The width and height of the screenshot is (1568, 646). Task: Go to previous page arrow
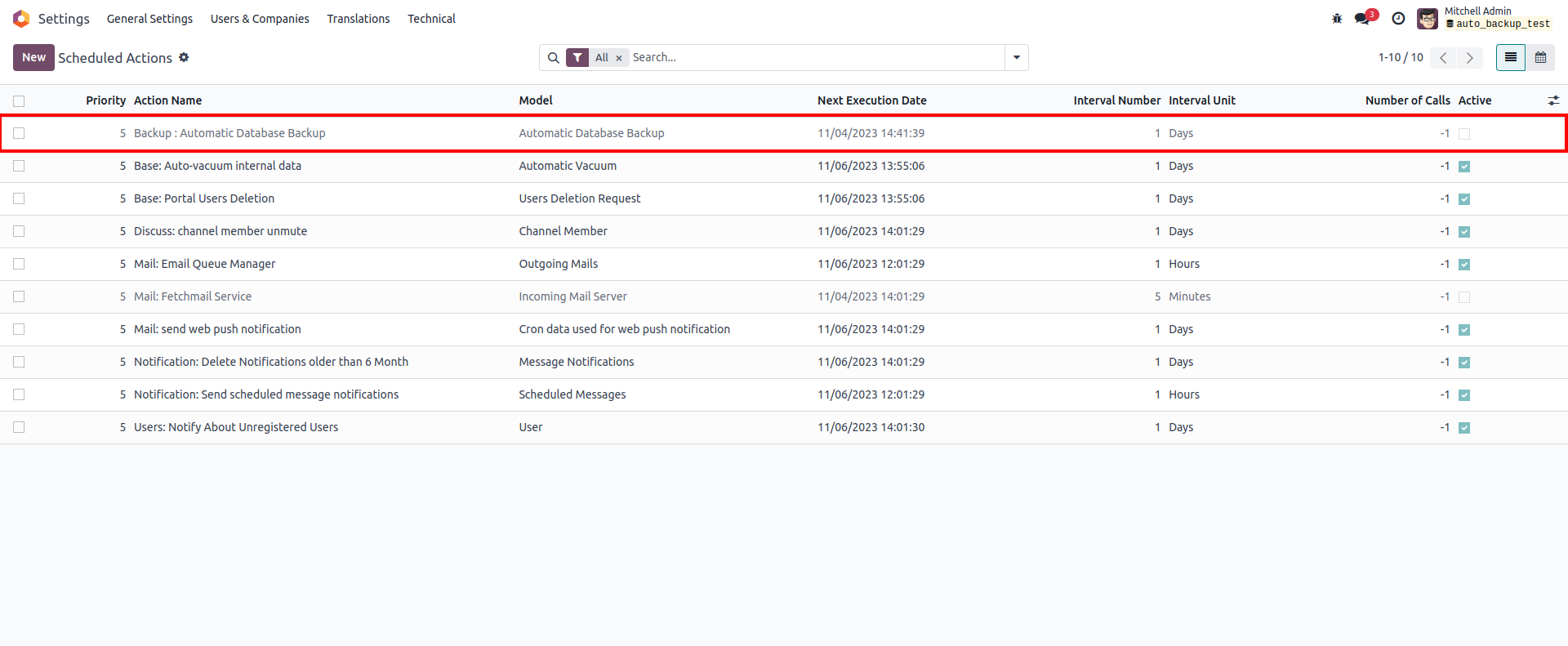click(1443, 57)
